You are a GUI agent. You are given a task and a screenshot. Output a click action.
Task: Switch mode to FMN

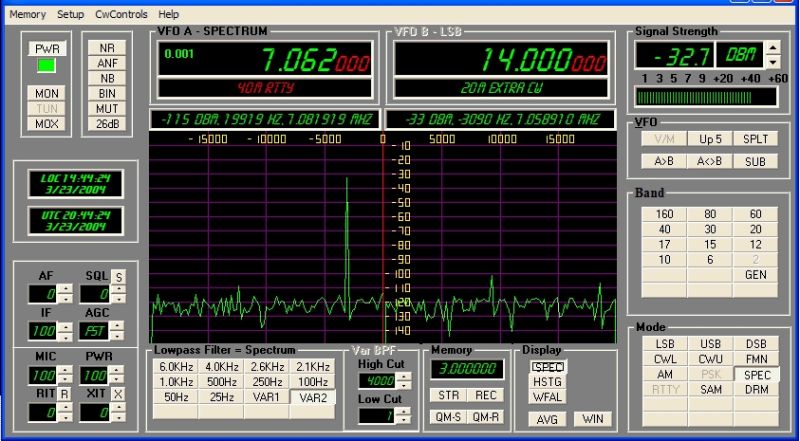757,359
